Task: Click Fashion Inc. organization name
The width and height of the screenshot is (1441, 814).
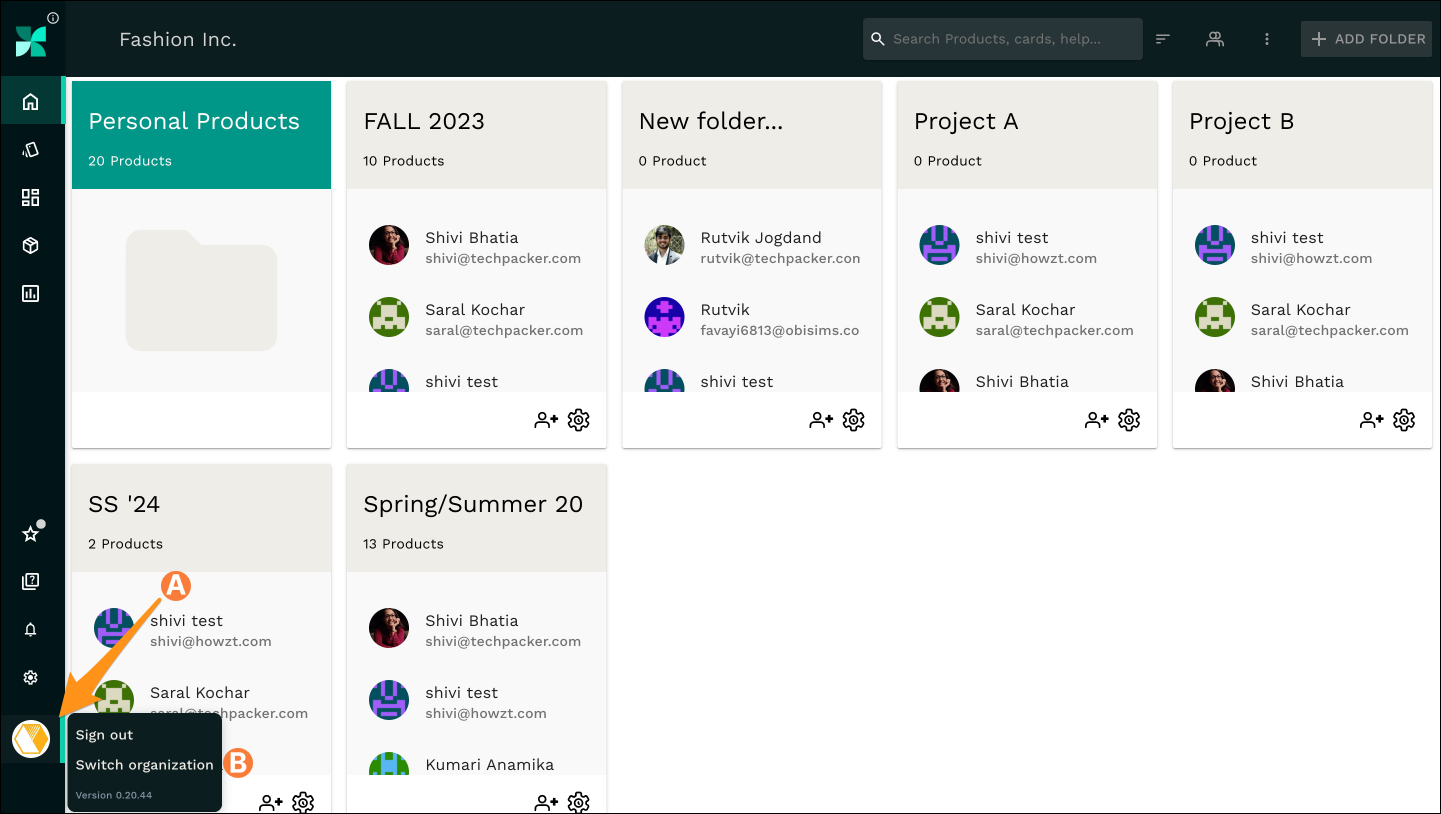Action: coord(178,40)
